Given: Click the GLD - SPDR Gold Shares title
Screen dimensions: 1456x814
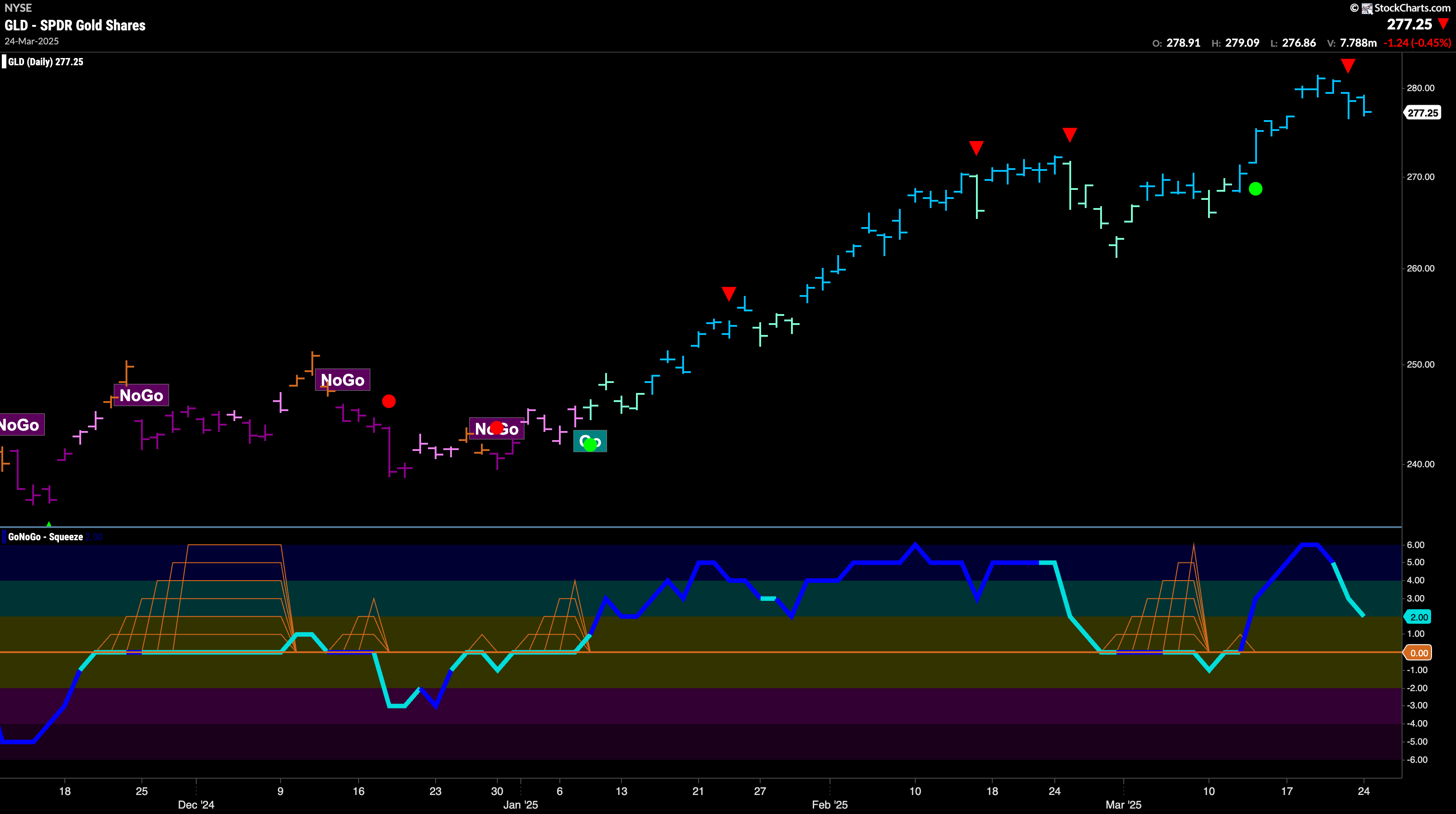Looking at the screenshot, I should [x=75, y=25].
